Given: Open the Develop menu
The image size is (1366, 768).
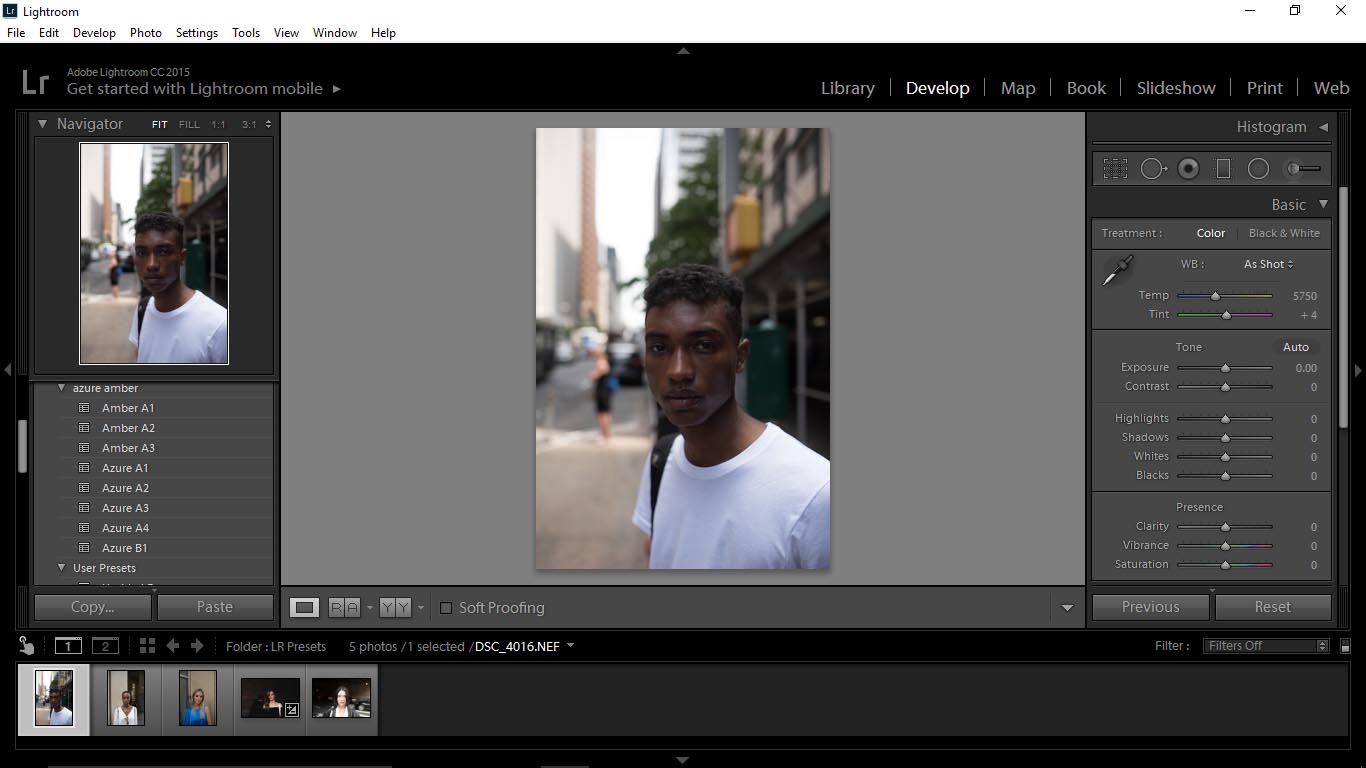Looking at the screenshot, I should pos(94,33).
